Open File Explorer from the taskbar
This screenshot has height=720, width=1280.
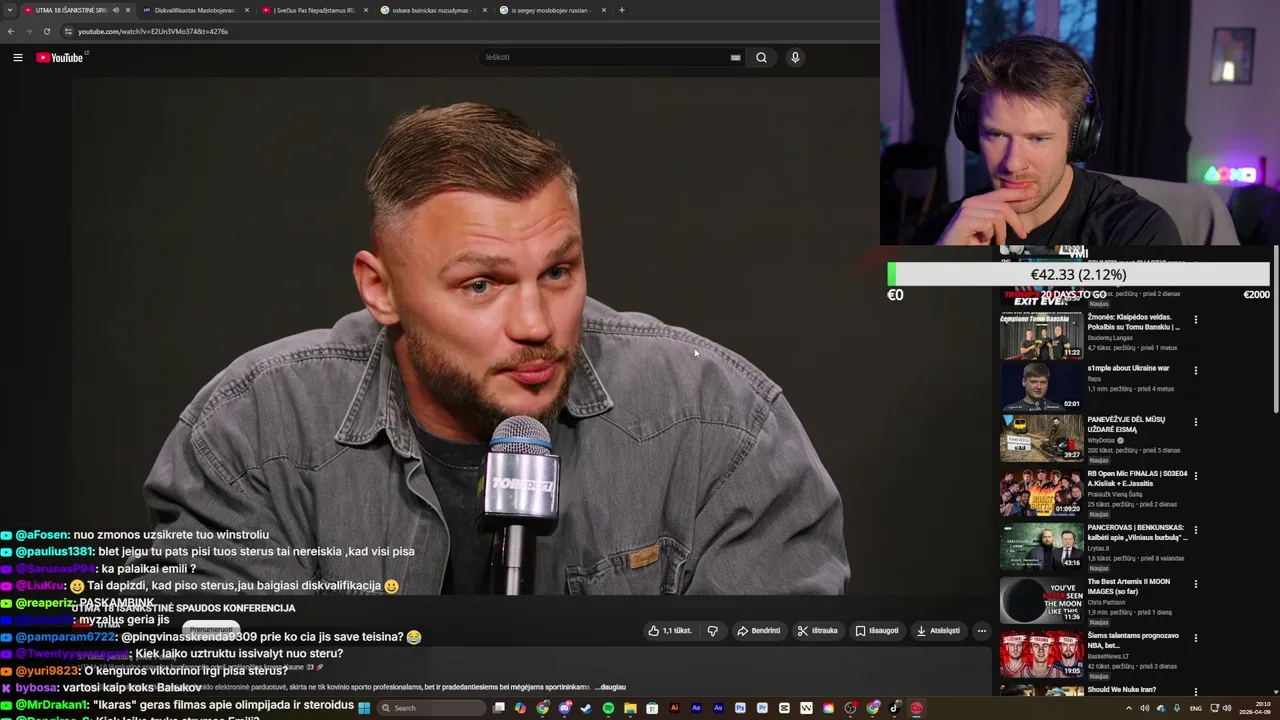pos(630,708)
